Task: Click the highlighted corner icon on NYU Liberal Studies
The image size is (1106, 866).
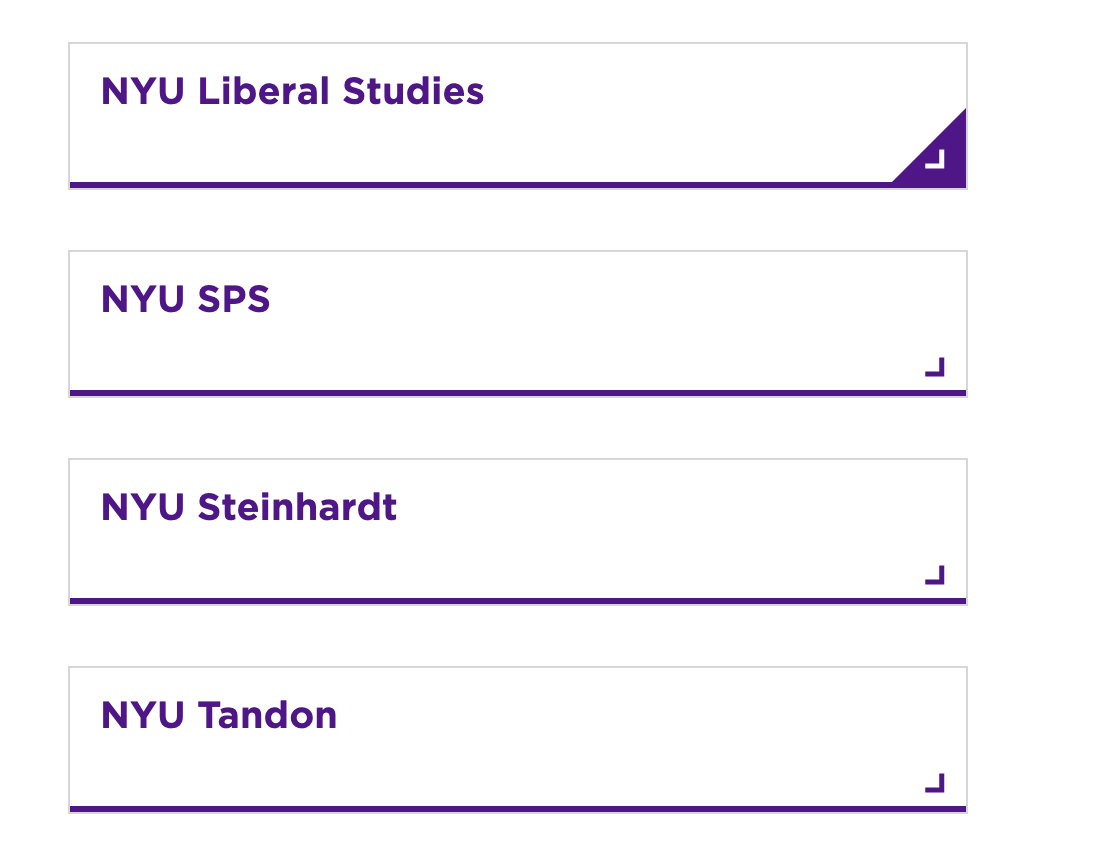Action: [936, 159]
